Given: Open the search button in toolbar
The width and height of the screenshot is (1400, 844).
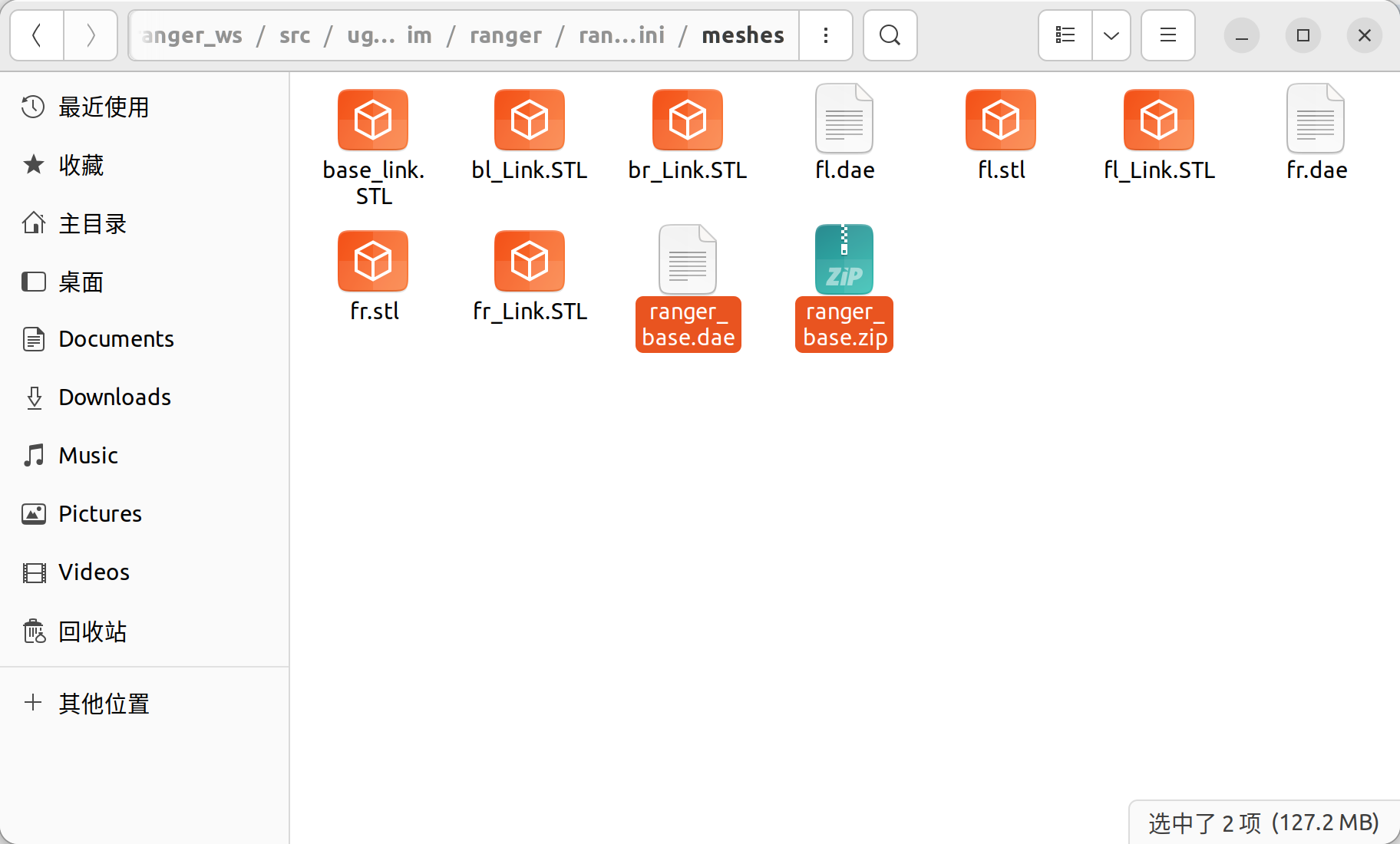Looking at the screenshot, I should click(x=890, y=35).
